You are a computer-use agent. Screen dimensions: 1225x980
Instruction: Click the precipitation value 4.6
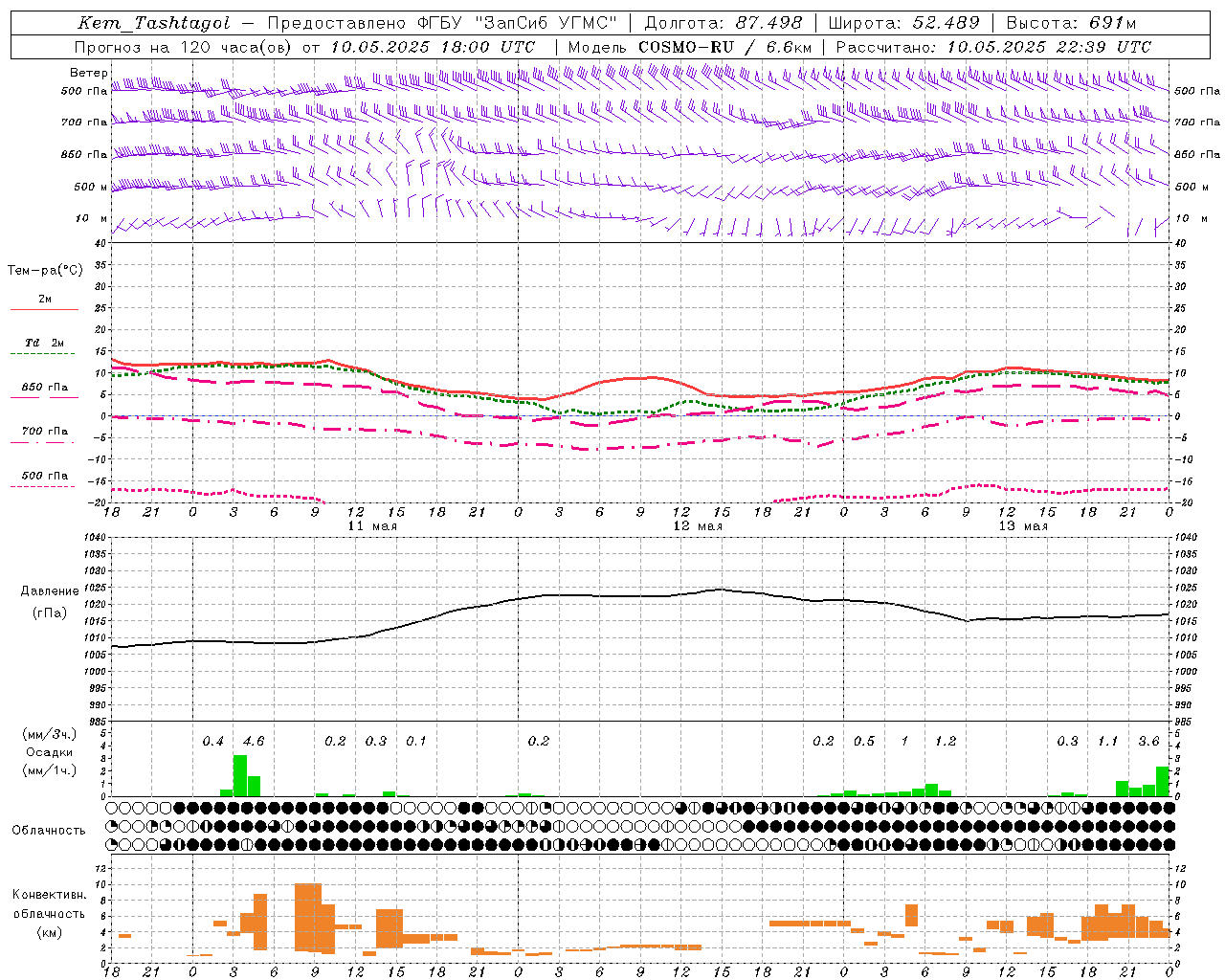[x=254, y=742]
